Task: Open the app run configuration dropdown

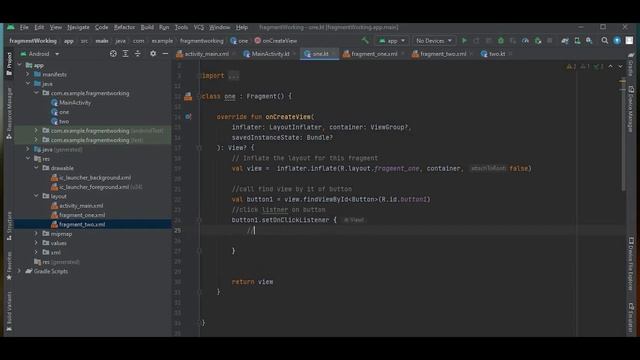Action: [x=392, y=40]
